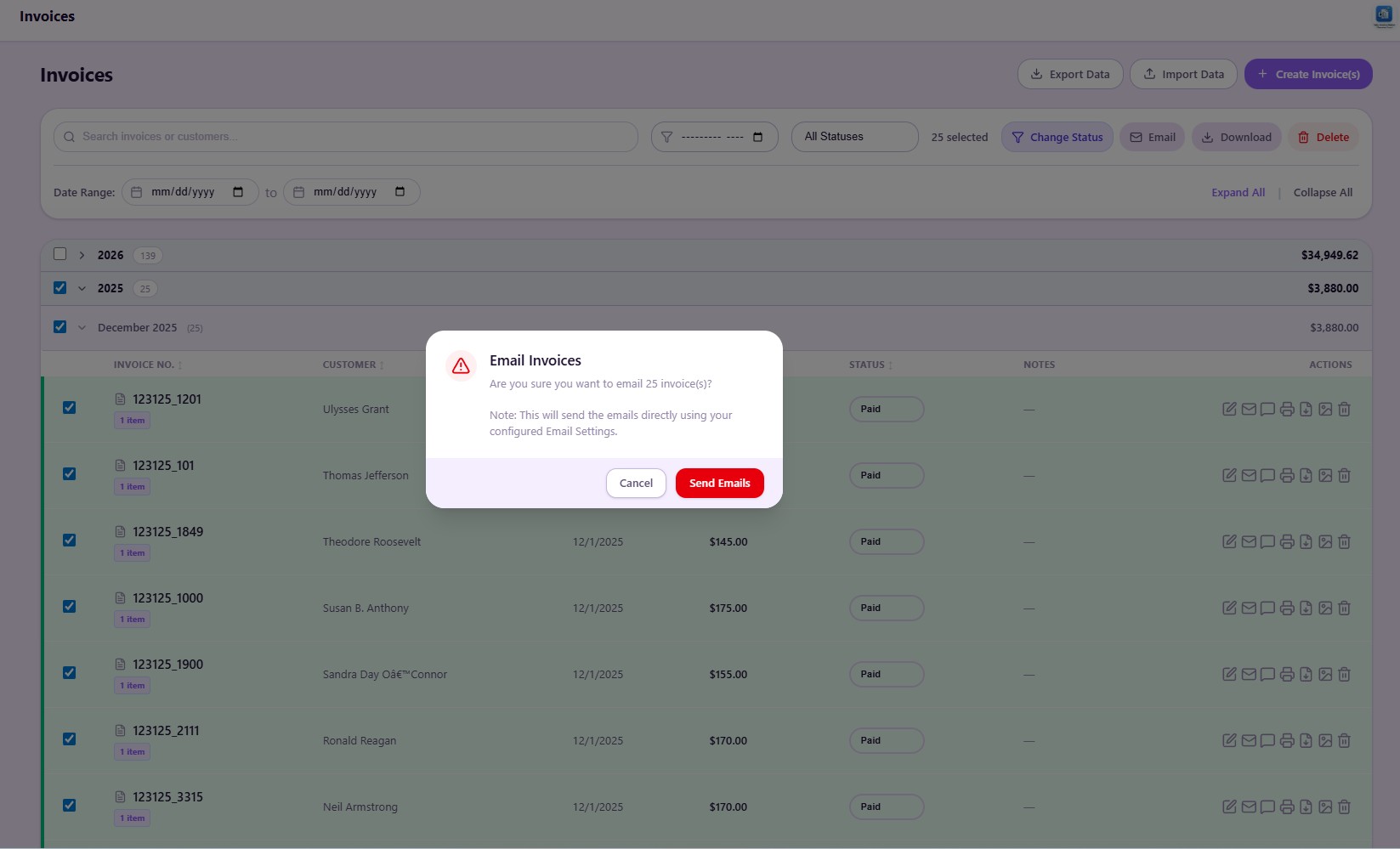Image resolution: width=1400 pixels, height=849 pixels.
Task: Download PDF for Susan B. Anthony's invoice
Action: (x=1306, y=608)
